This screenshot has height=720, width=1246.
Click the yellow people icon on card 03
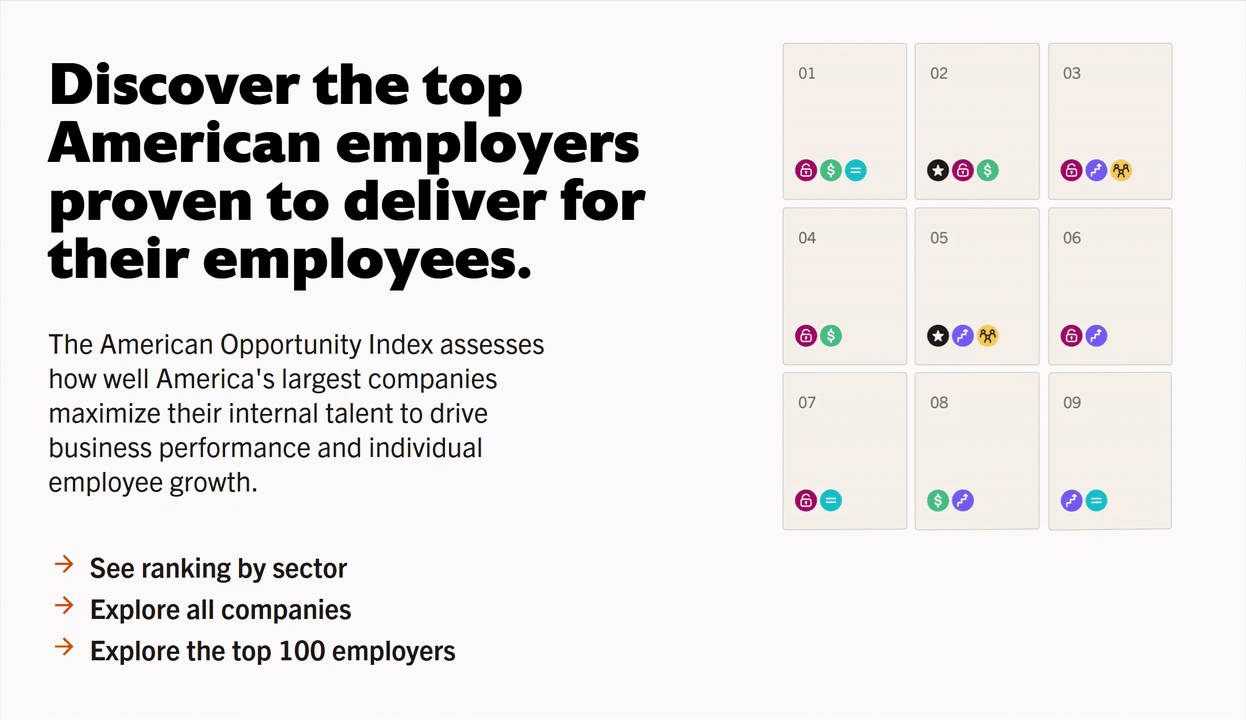click(x=1121, y=170)
